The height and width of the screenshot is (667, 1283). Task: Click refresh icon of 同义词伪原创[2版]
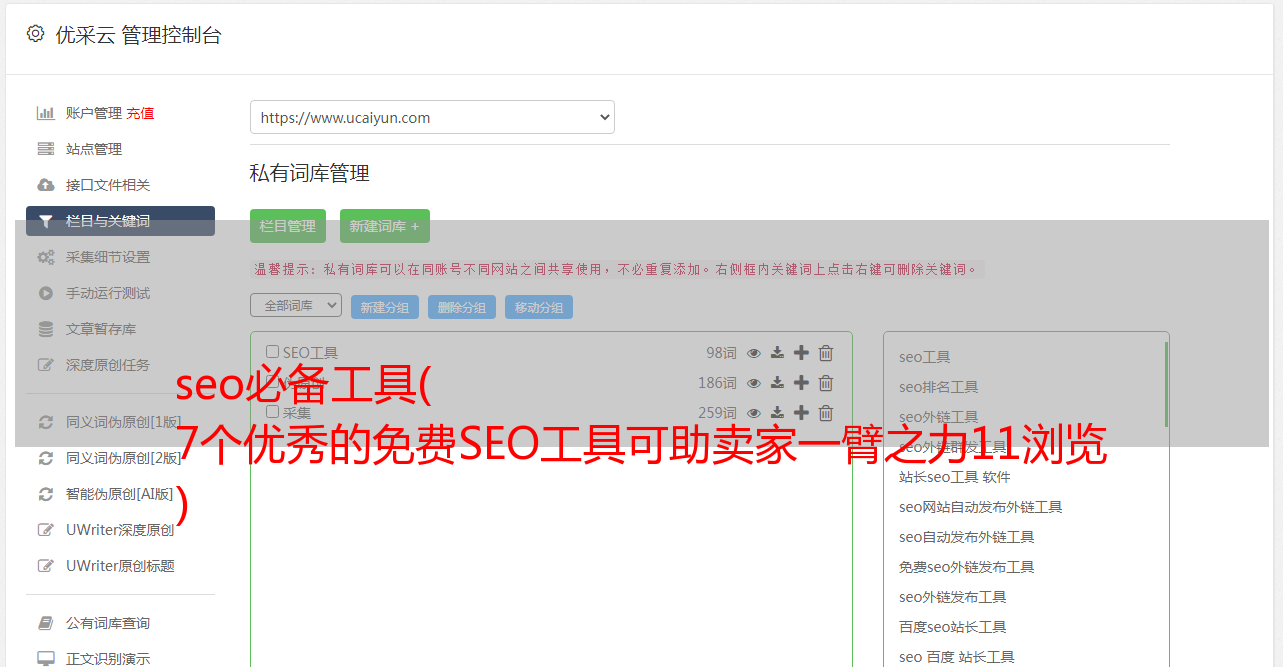coord(46,458)
